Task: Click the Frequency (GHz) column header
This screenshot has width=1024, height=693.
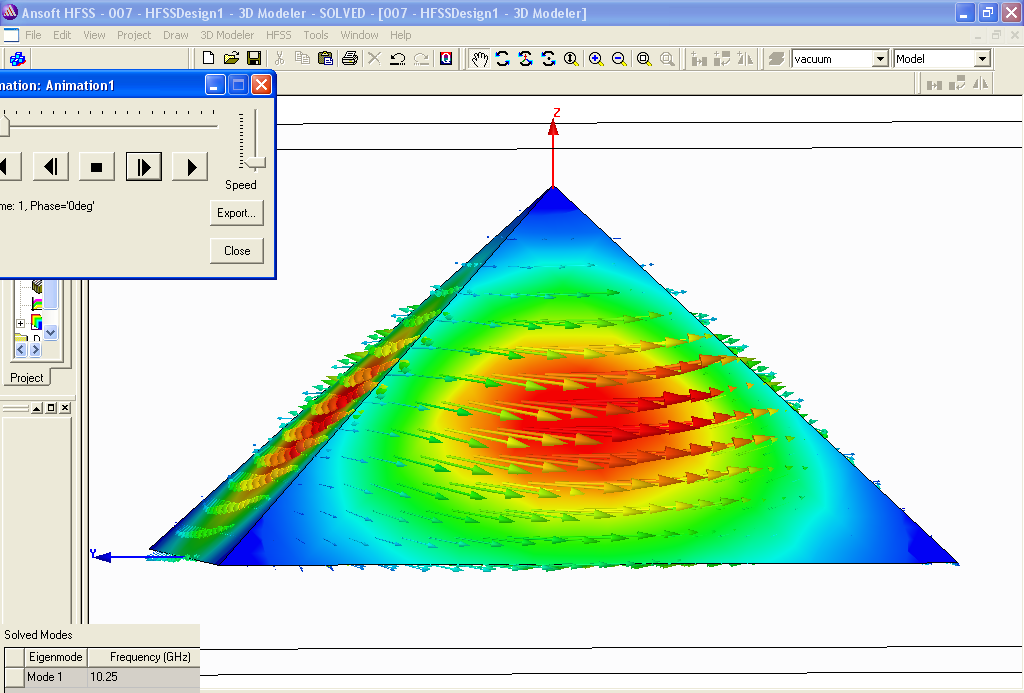Action: pyautogui.click(x=143, y=657)
